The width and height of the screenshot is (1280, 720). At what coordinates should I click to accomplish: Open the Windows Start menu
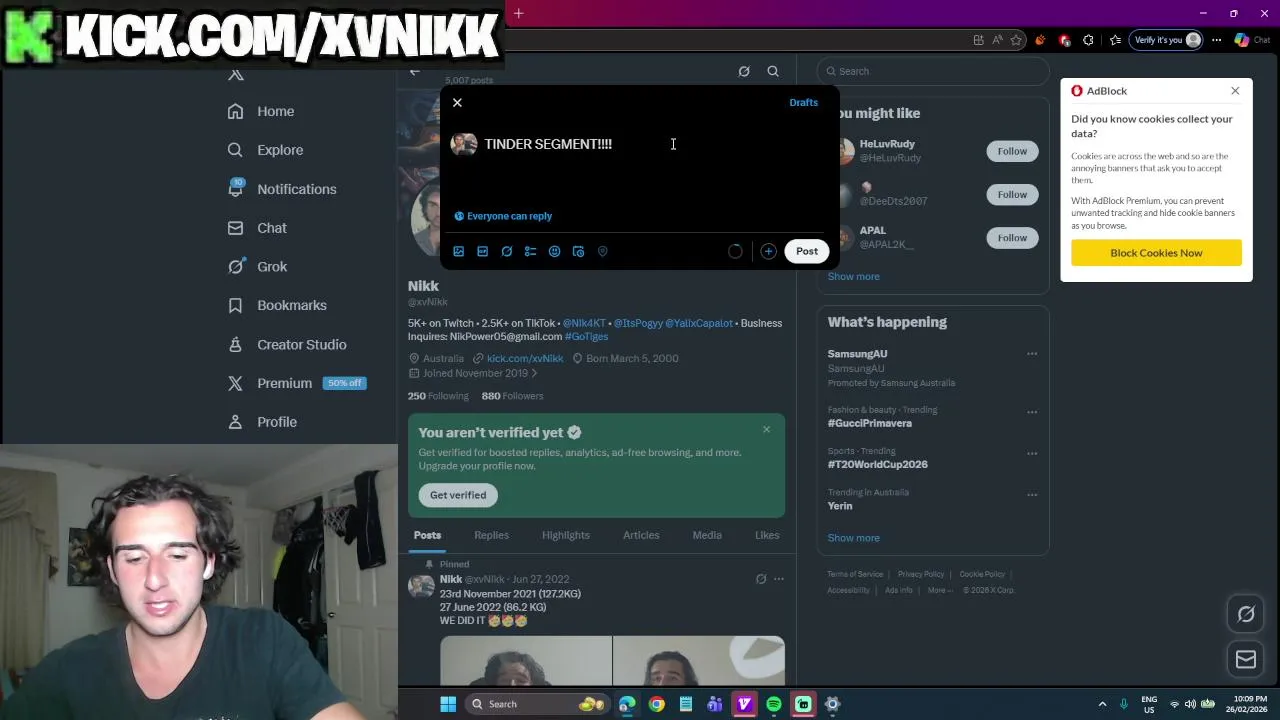[448, 704]
